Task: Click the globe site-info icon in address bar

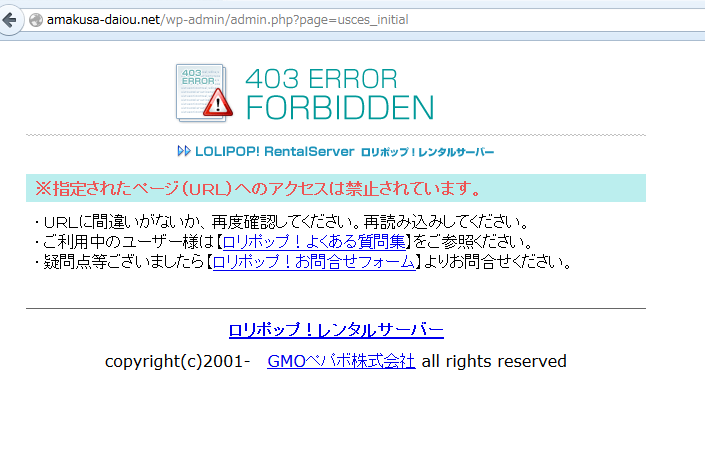Action: tap(36, 20)
